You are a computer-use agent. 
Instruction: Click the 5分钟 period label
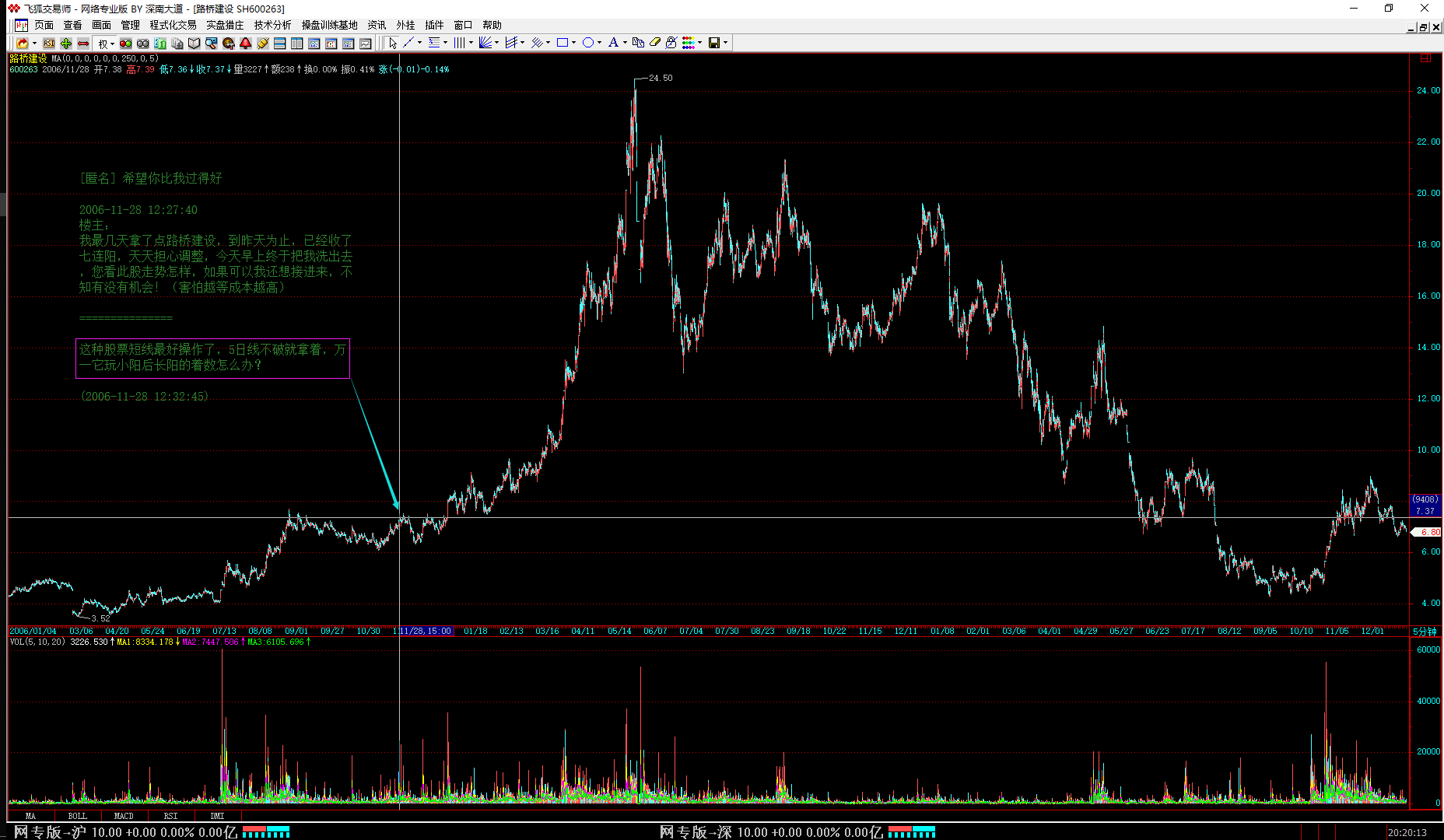coord(1425,632)
